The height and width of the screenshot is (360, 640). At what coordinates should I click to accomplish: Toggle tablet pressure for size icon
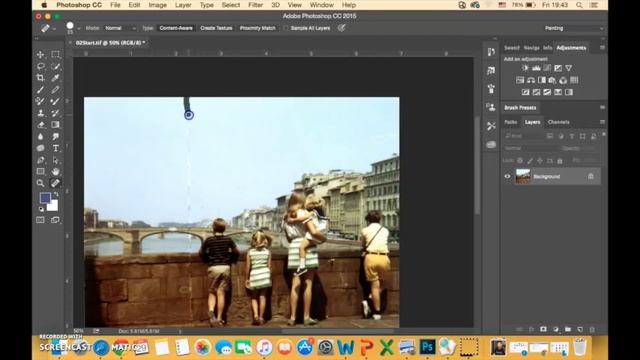point(342,28)
